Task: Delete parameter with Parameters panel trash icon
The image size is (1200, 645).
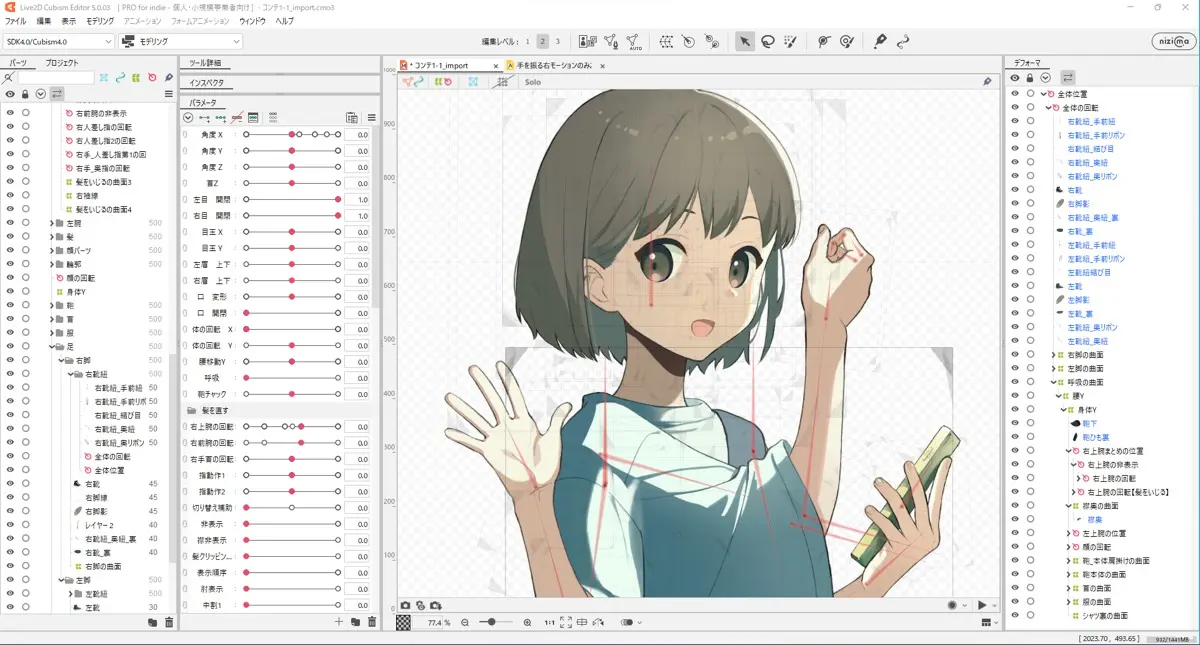Action: (372, 622)
